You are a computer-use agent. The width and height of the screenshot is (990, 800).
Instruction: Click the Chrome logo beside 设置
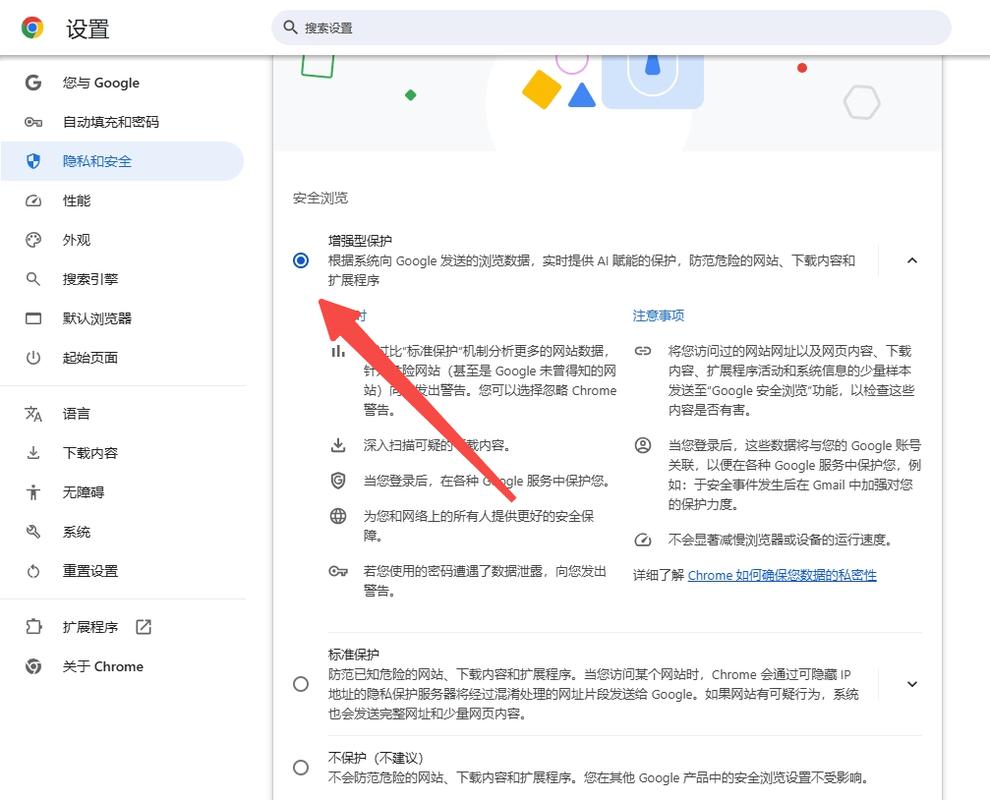32,28
